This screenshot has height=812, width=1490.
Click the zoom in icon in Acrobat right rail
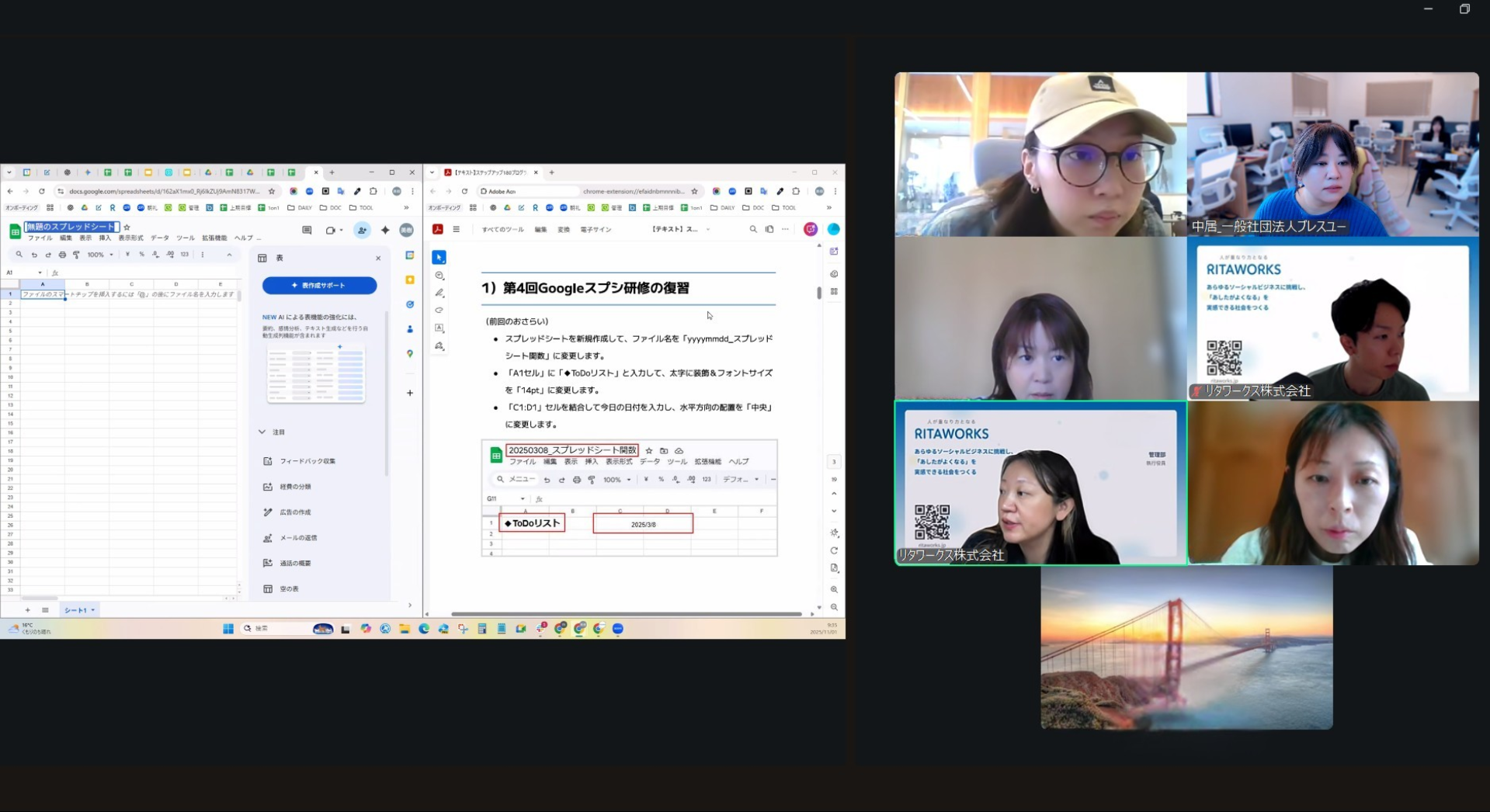[x=834, y=590]
